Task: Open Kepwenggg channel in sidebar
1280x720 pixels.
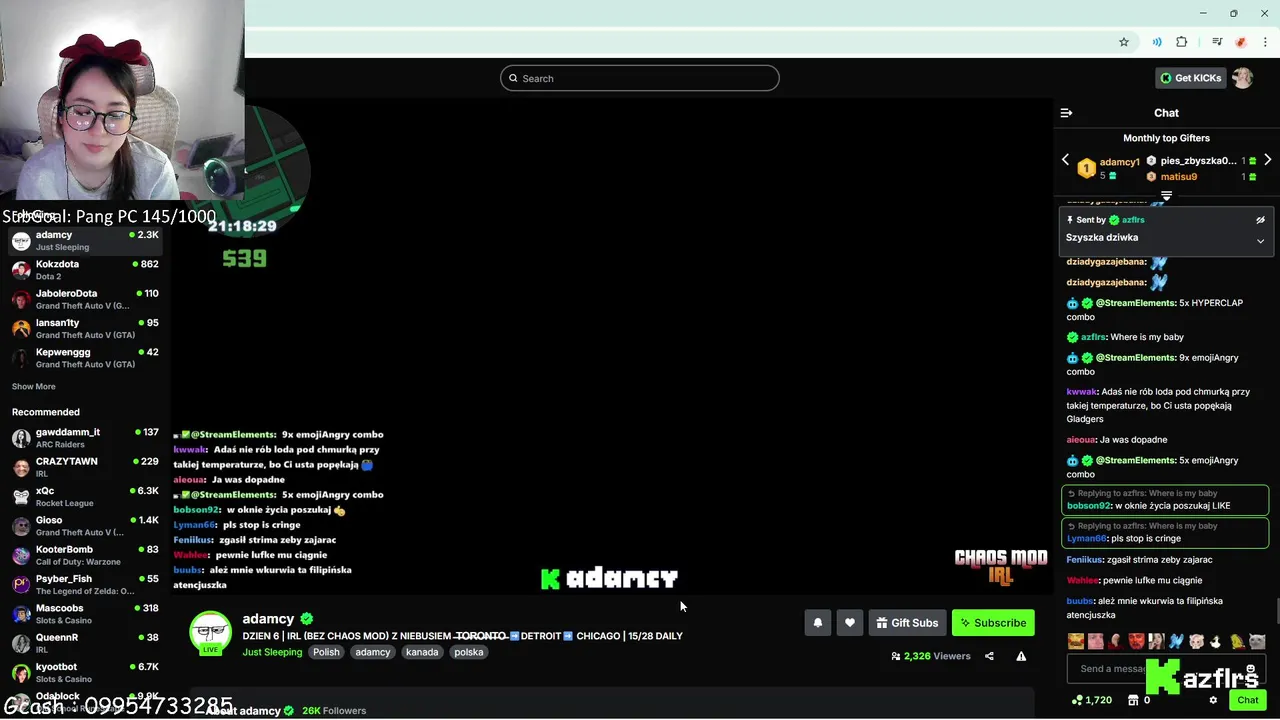Action: pyautogui.click(x=85, y=358)
